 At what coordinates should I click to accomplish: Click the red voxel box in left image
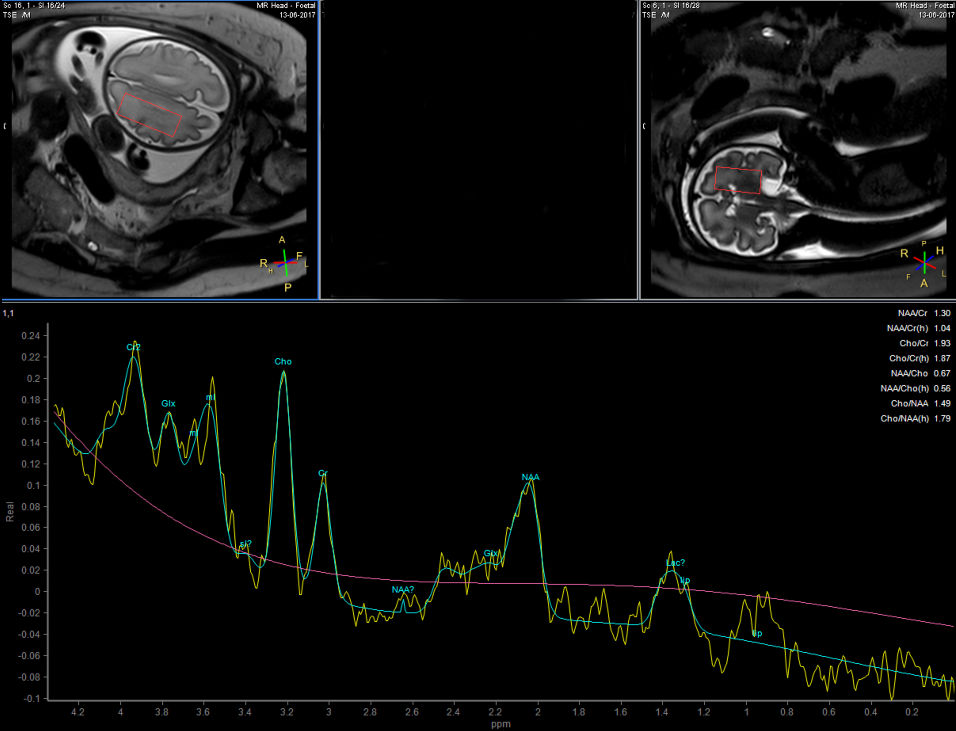tap(149, 115)
